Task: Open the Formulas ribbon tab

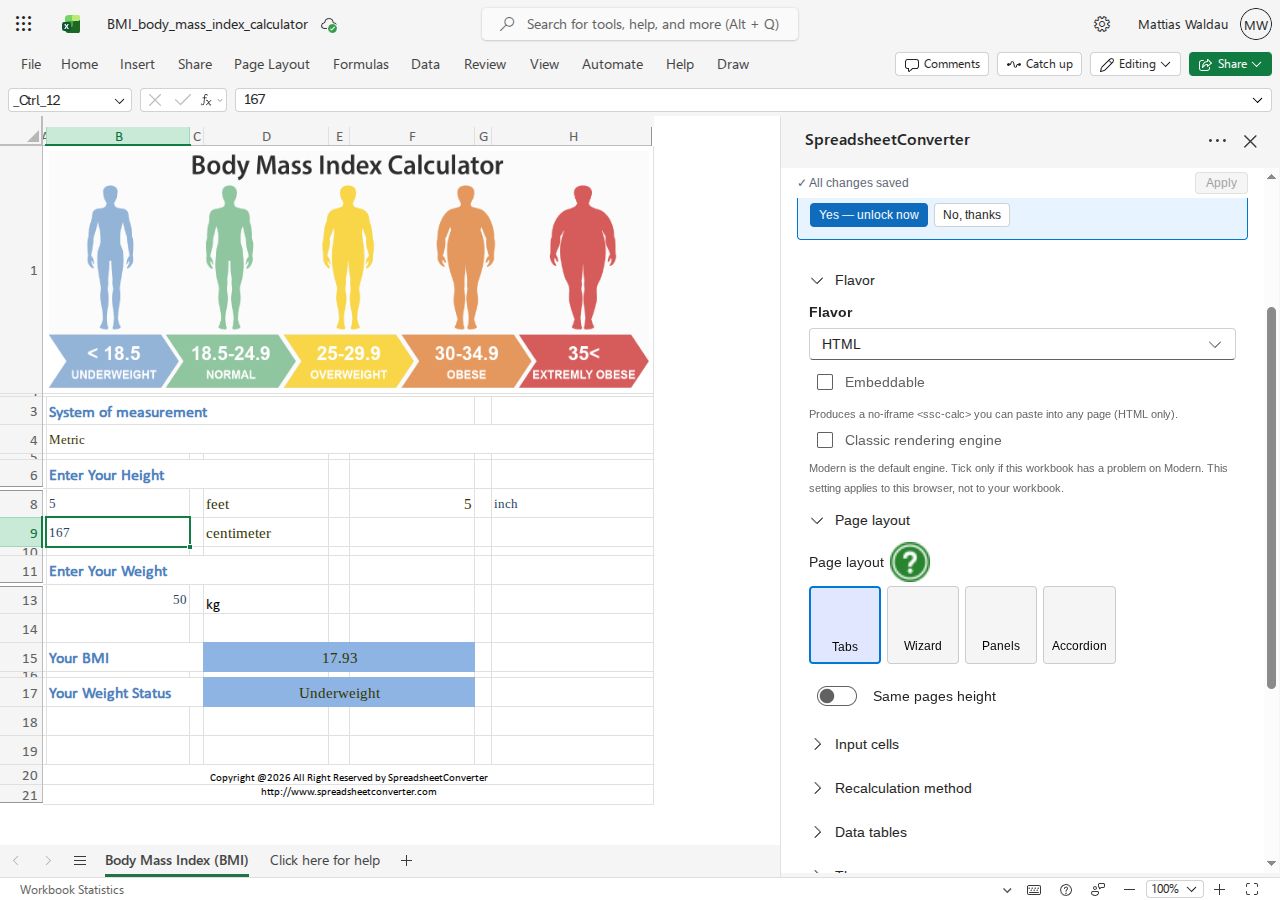Action: 361,64
